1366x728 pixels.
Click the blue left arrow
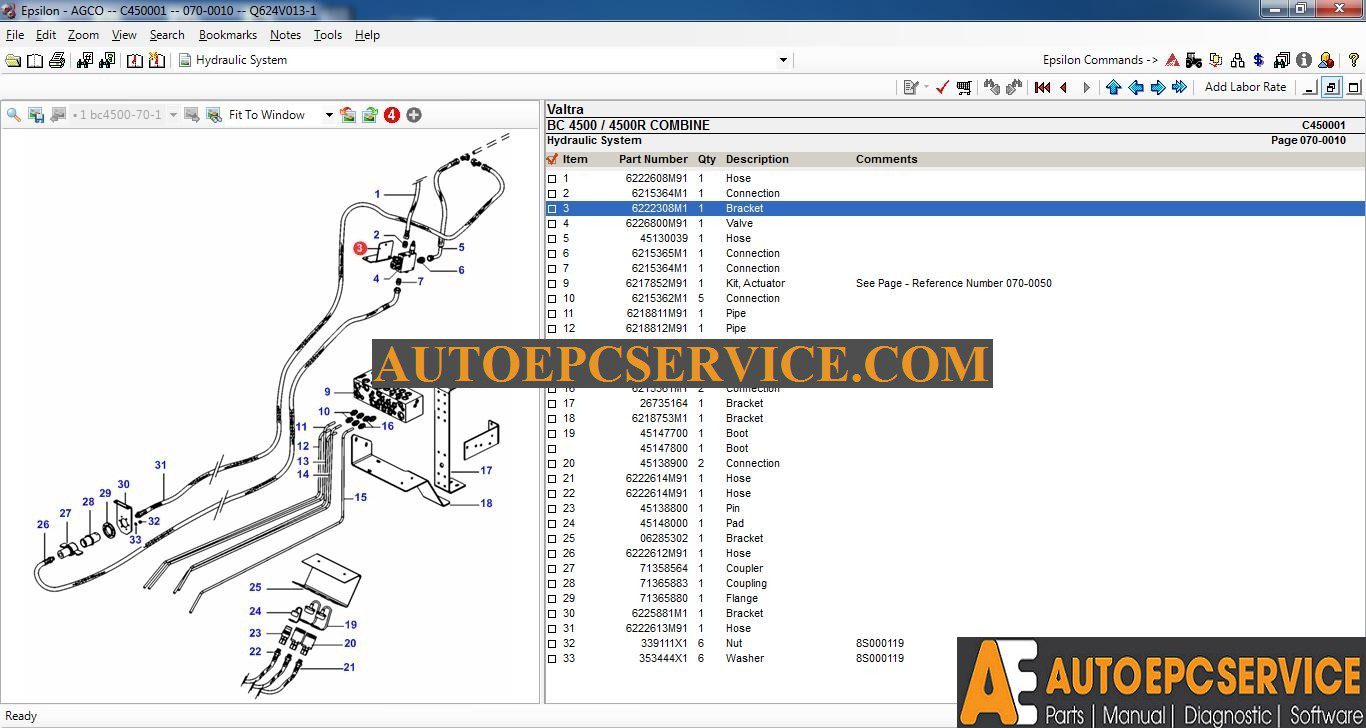coord(1136,87)
